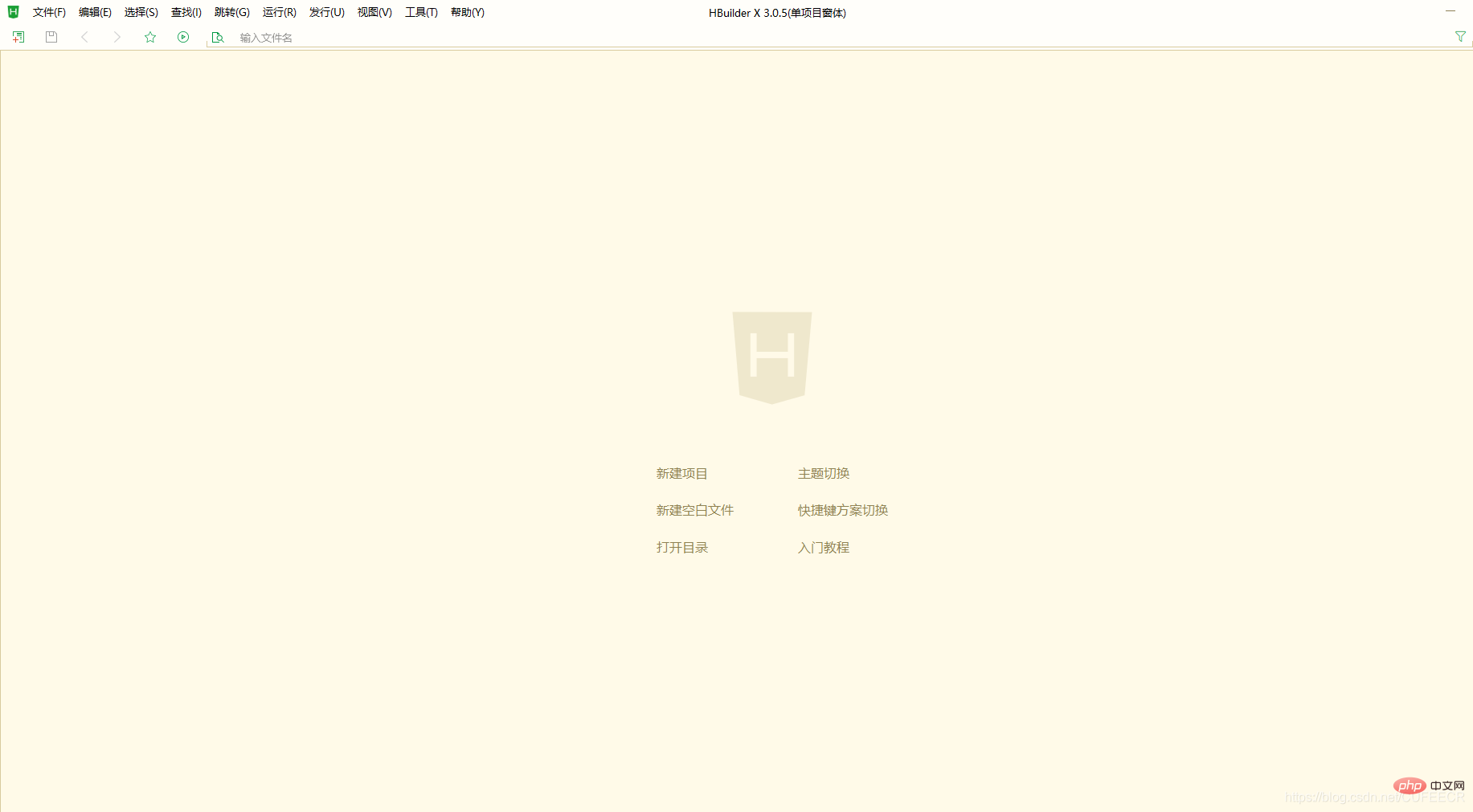The height and width of the screenshot is (812, 1473).
Task: Click the star favorites icon
Action: 150,36
